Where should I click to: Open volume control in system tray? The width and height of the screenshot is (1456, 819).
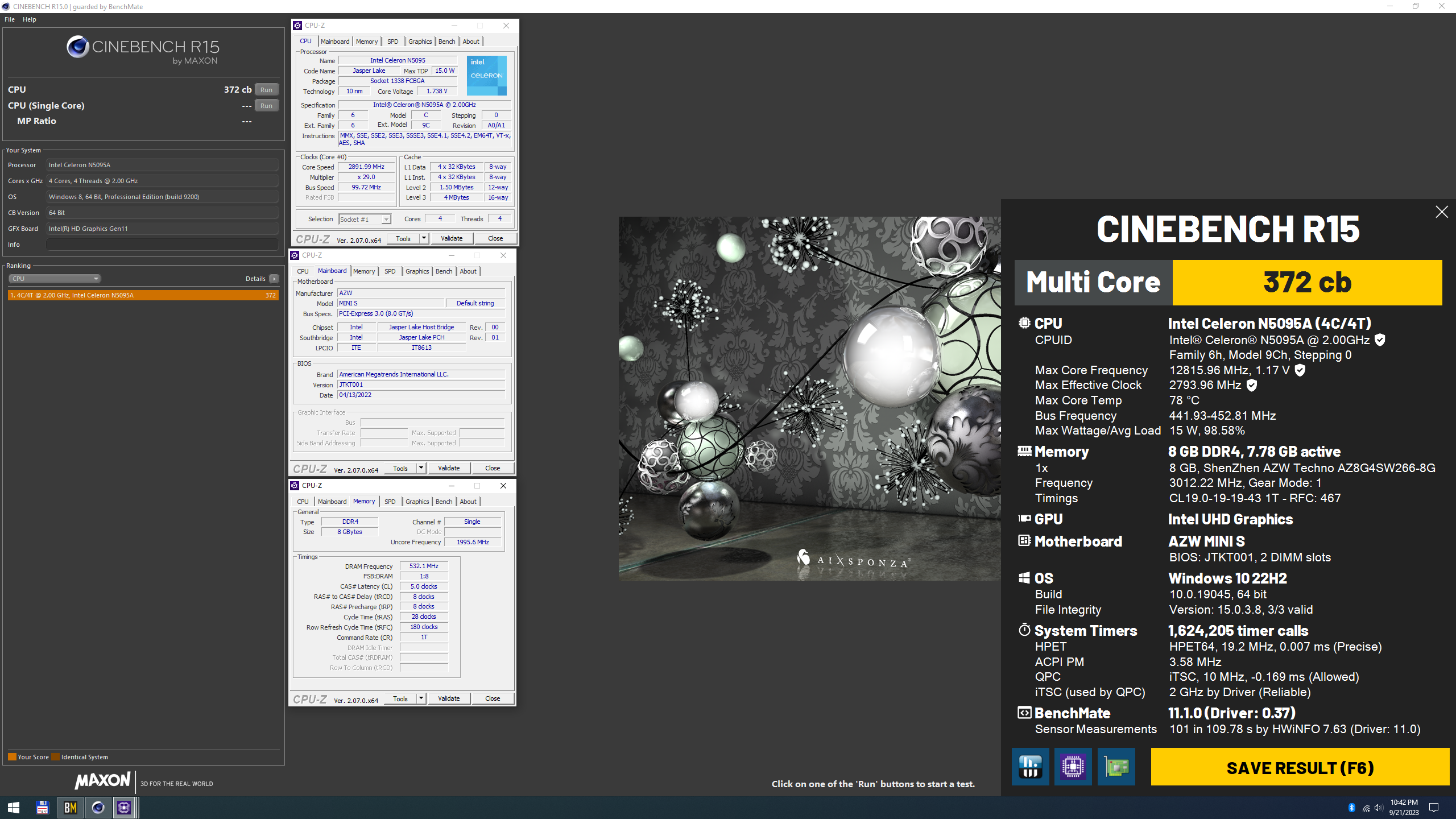[1379, 808]
